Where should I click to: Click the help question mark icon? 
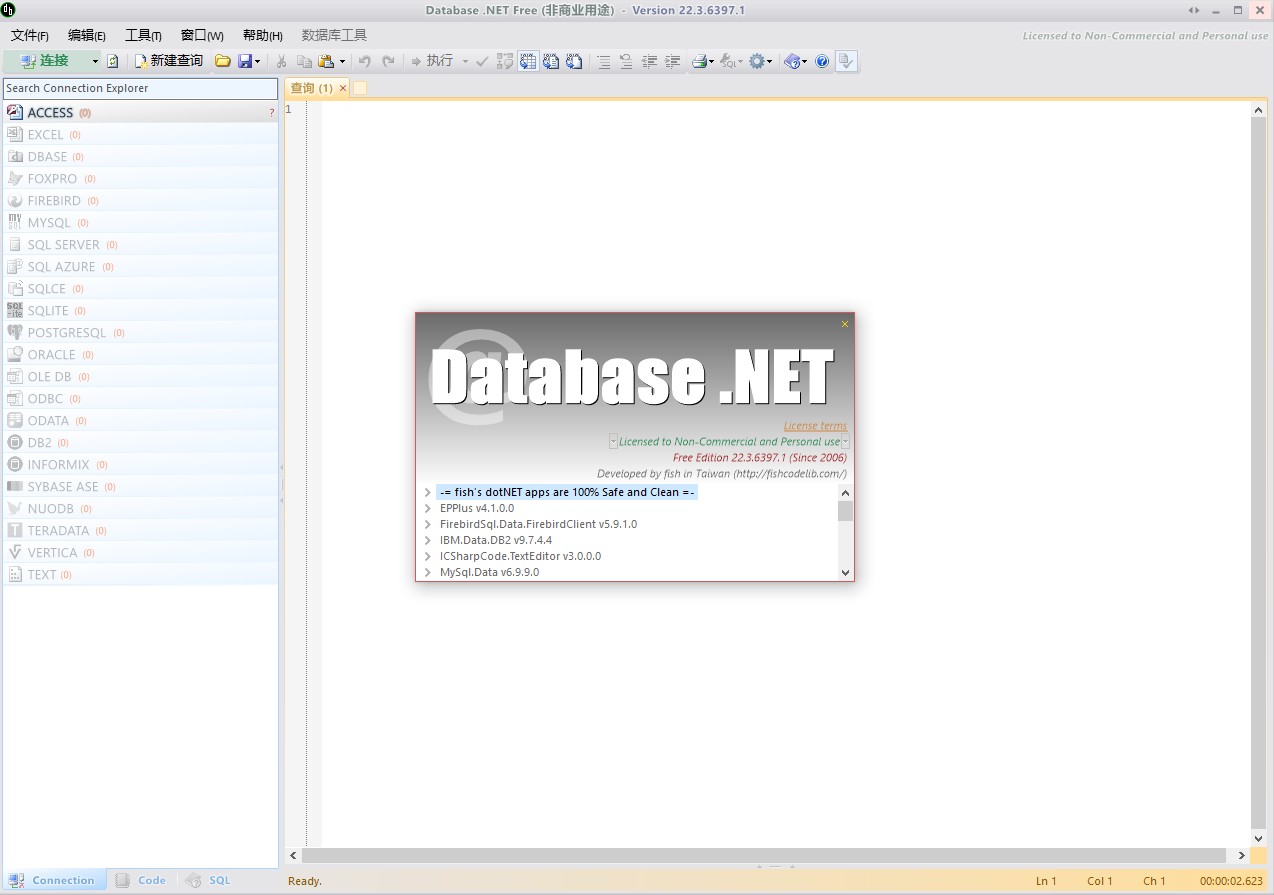point(822,61)
